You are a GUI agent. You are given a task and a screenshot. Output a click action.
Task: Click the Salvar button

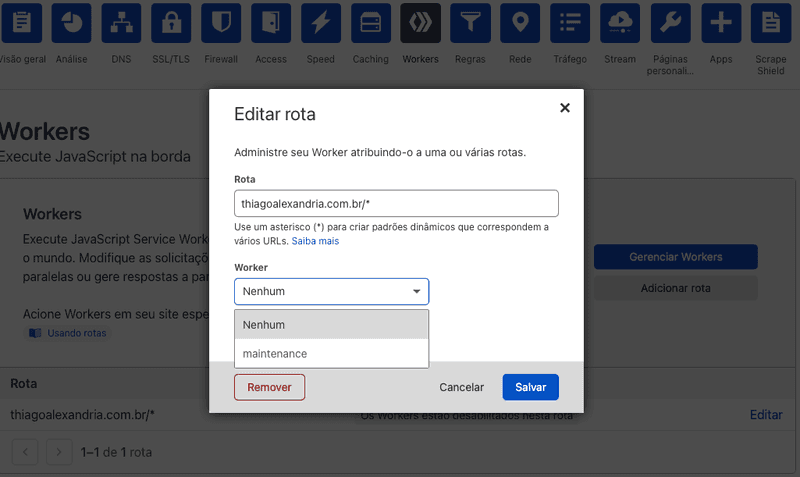point(531,387)
